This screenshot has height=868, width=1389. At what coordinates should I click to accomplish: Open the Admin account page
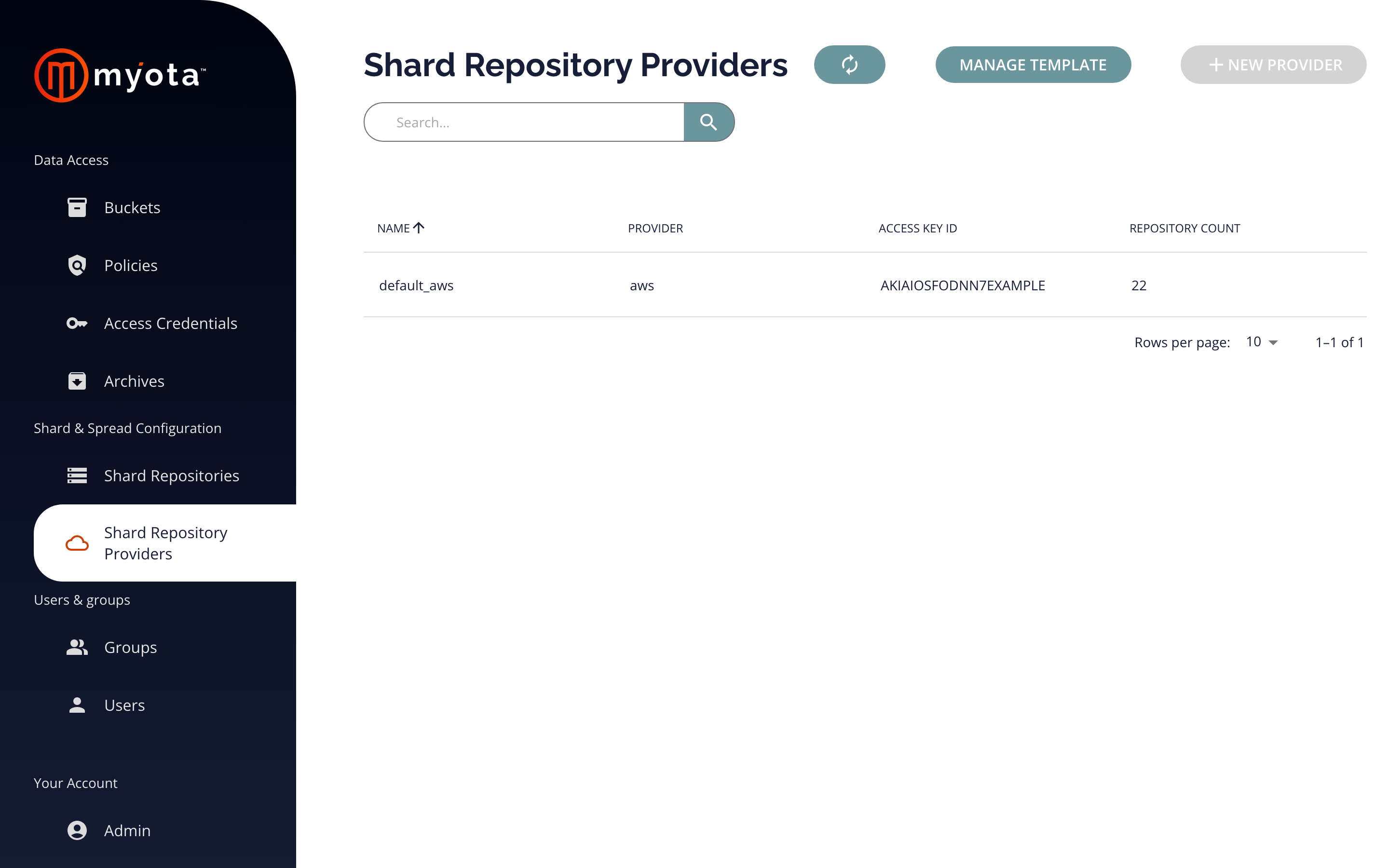click(127, 830)
